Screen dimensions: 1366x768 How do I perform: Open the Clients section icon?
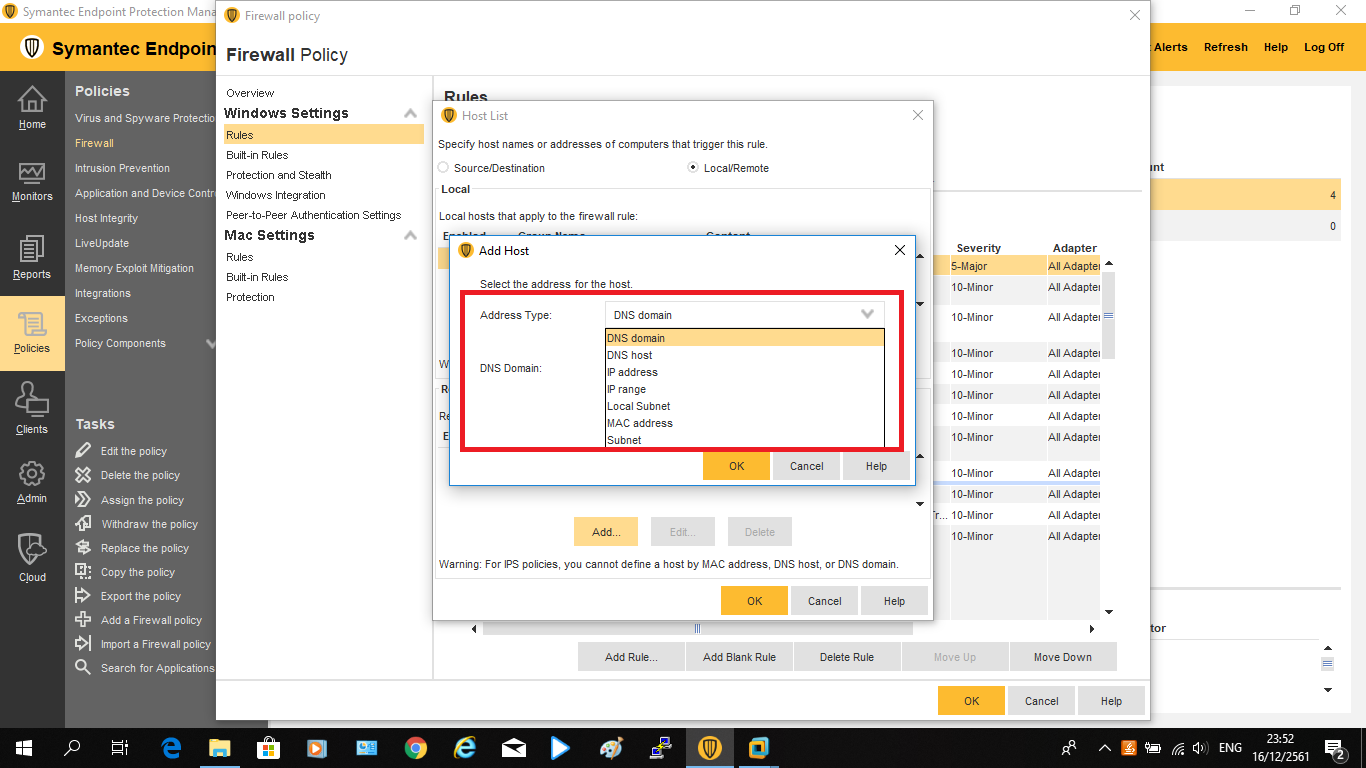click(x=32, y=401)
